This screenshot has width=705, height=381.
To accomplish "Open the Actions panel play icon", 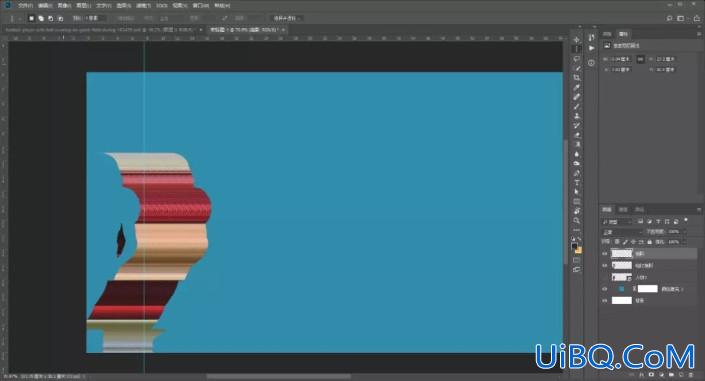I will (x=591, y=48).
